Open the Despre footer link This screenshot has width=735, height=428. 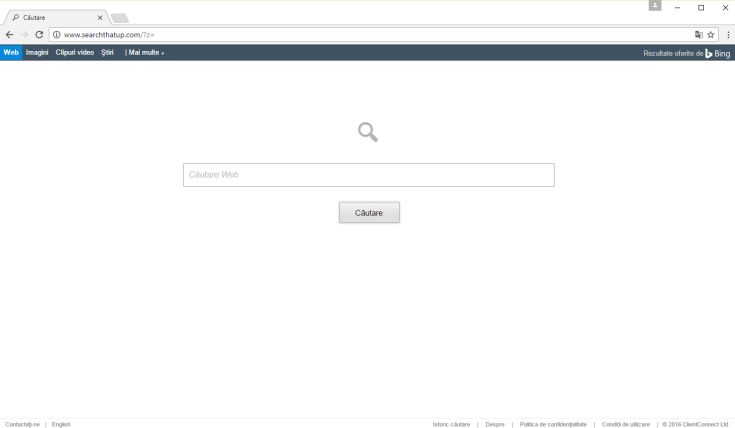pyautogui.click(x=495, y=424)
